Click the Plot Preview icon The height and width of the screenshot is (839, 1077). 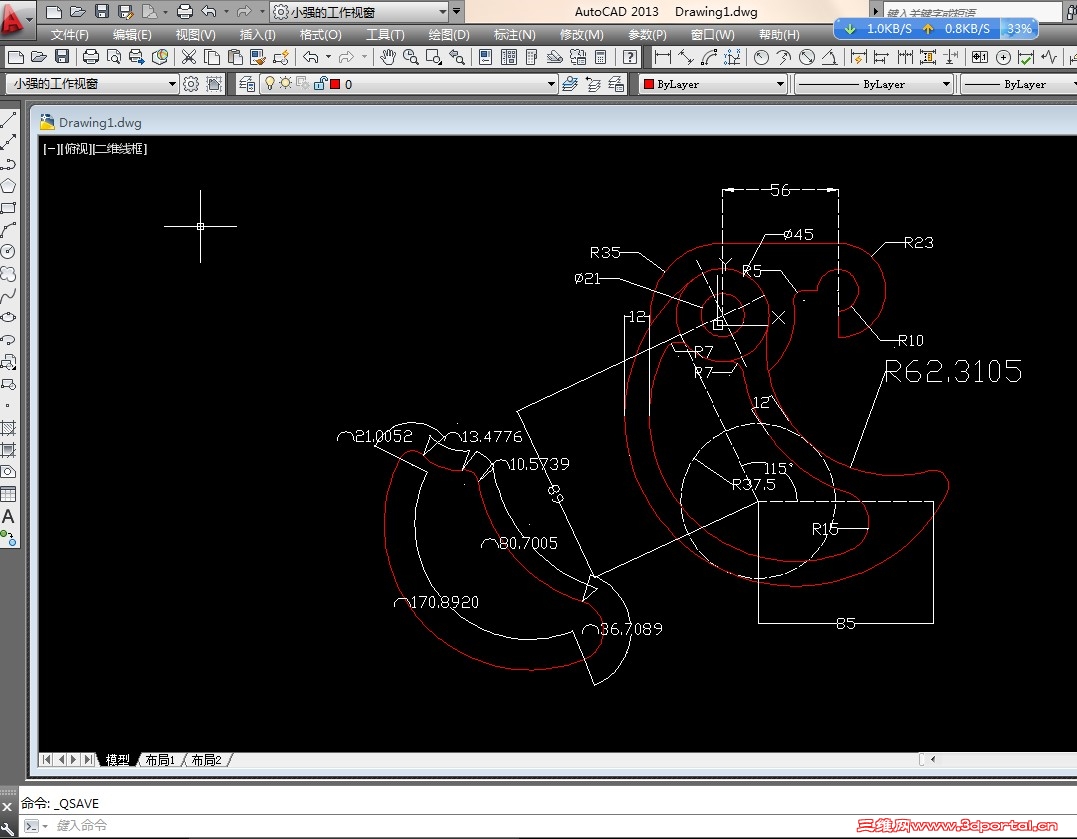(114, 57)
